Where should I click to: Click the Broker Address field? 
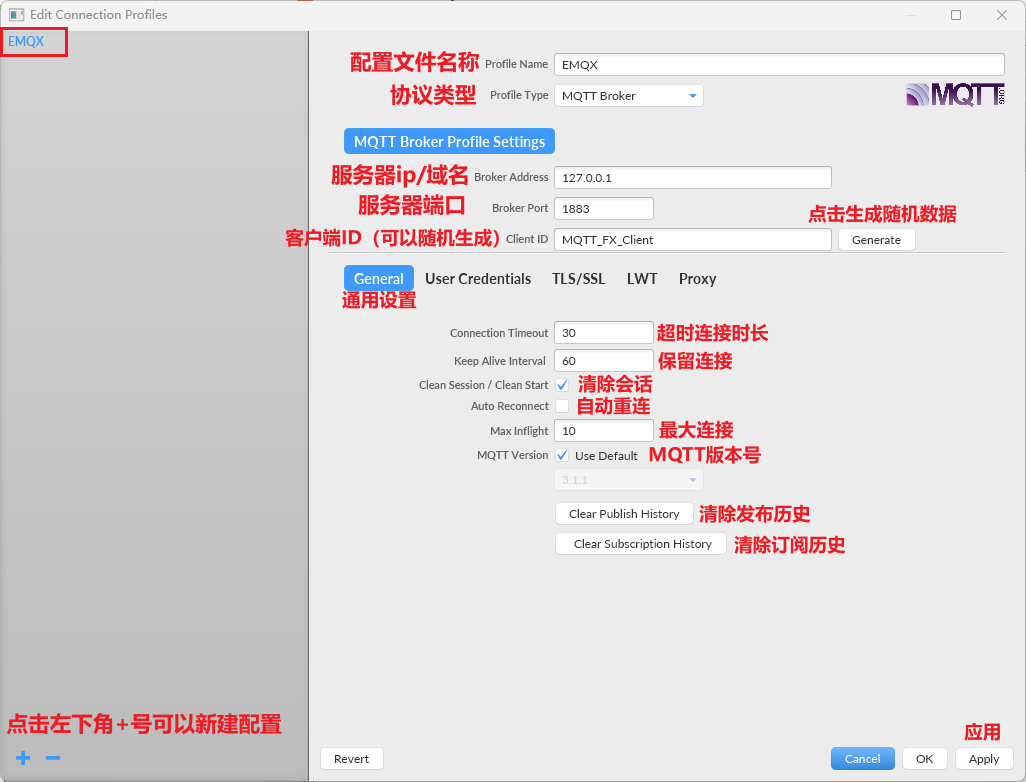[693, 177]
